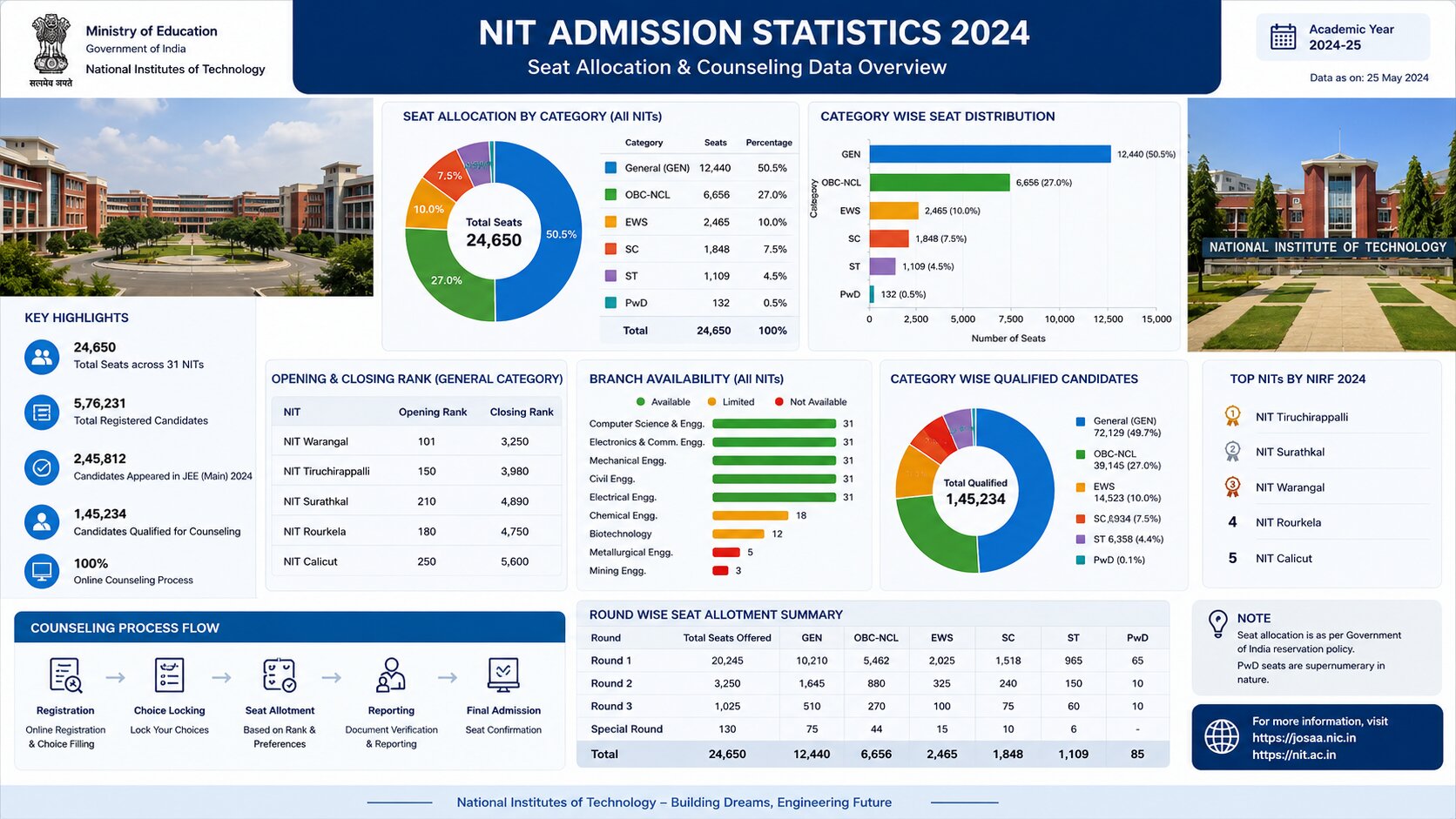Screen dimensions: 1456x819
Task: Click the Qualified for Counseling person icon
Action: (42, 522)
